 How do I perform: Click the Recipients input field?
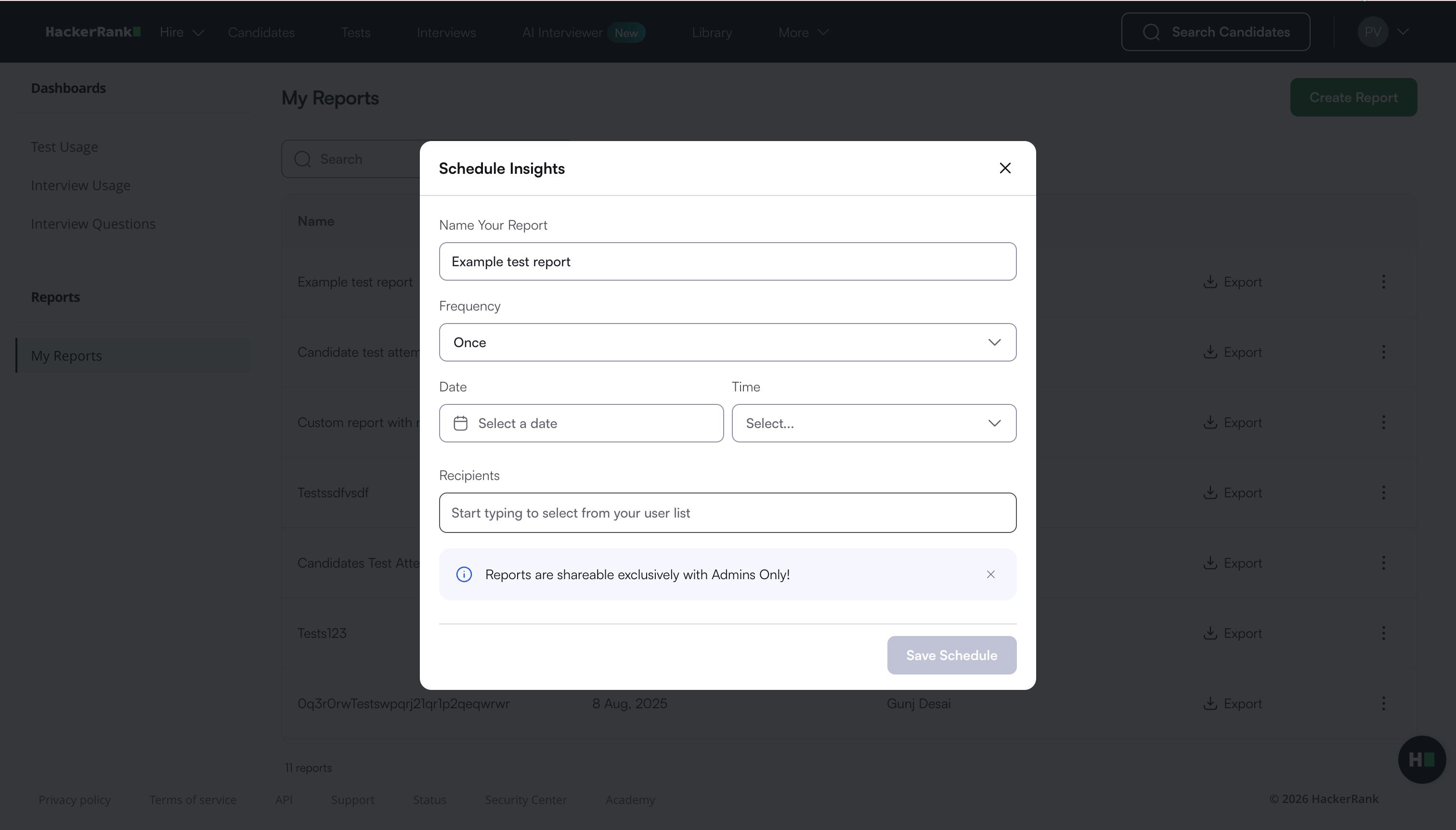[728, 513]
